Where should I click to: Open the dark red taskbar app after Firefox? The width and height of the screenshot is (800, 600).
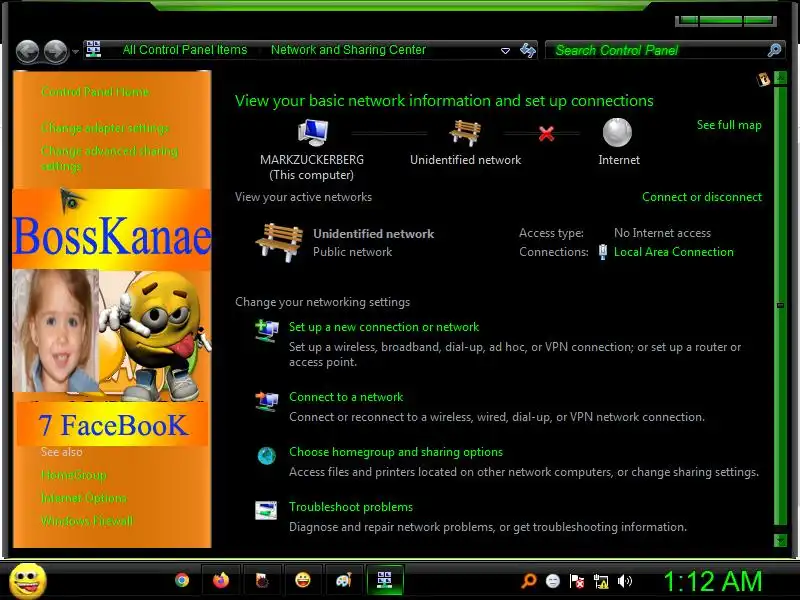262,581
